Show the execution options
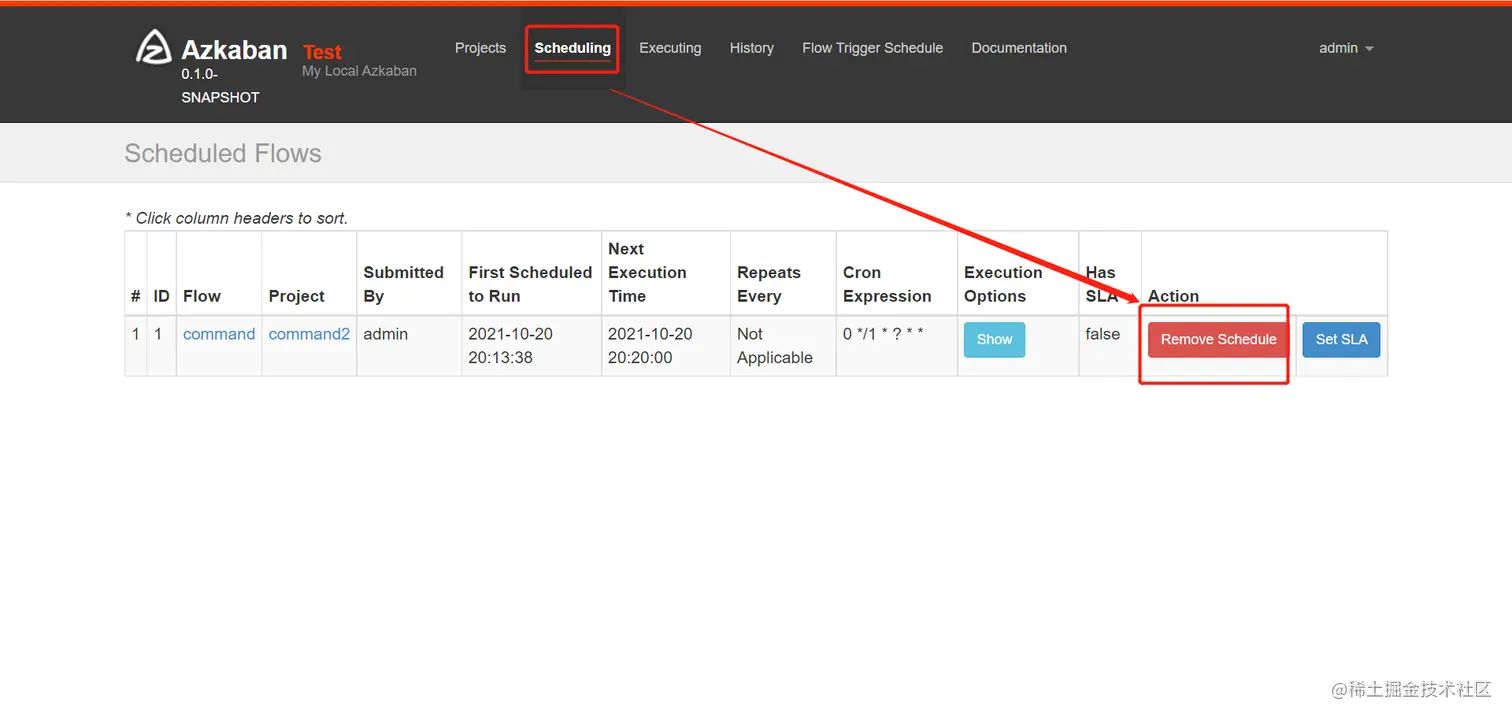The image size is (1512, 720). click(x=994, y=339)
